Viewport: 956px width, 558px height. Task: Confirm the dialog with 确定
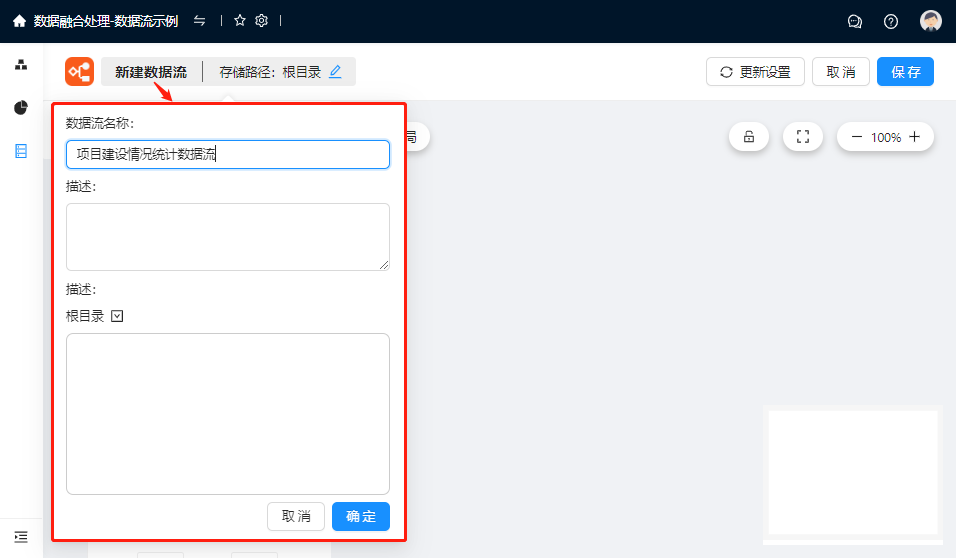coord(361,516)
